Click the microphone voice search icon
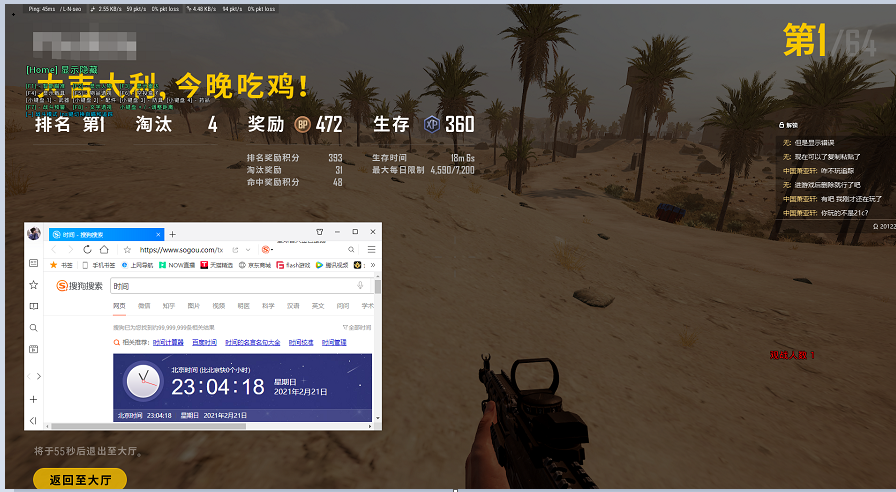896x492 pixels. coord(360,286)
